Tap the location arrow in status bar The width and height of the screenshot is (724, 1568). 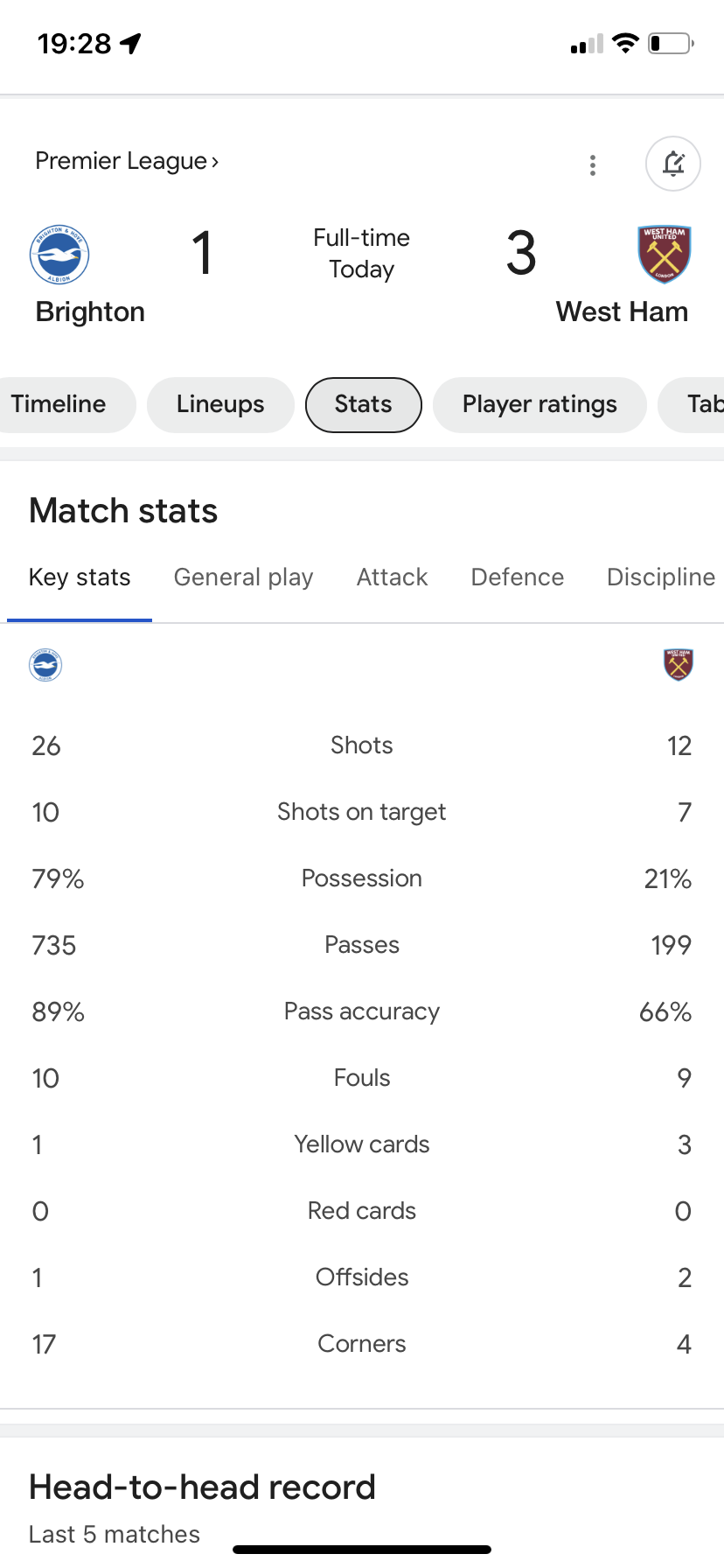pos(130,44)
